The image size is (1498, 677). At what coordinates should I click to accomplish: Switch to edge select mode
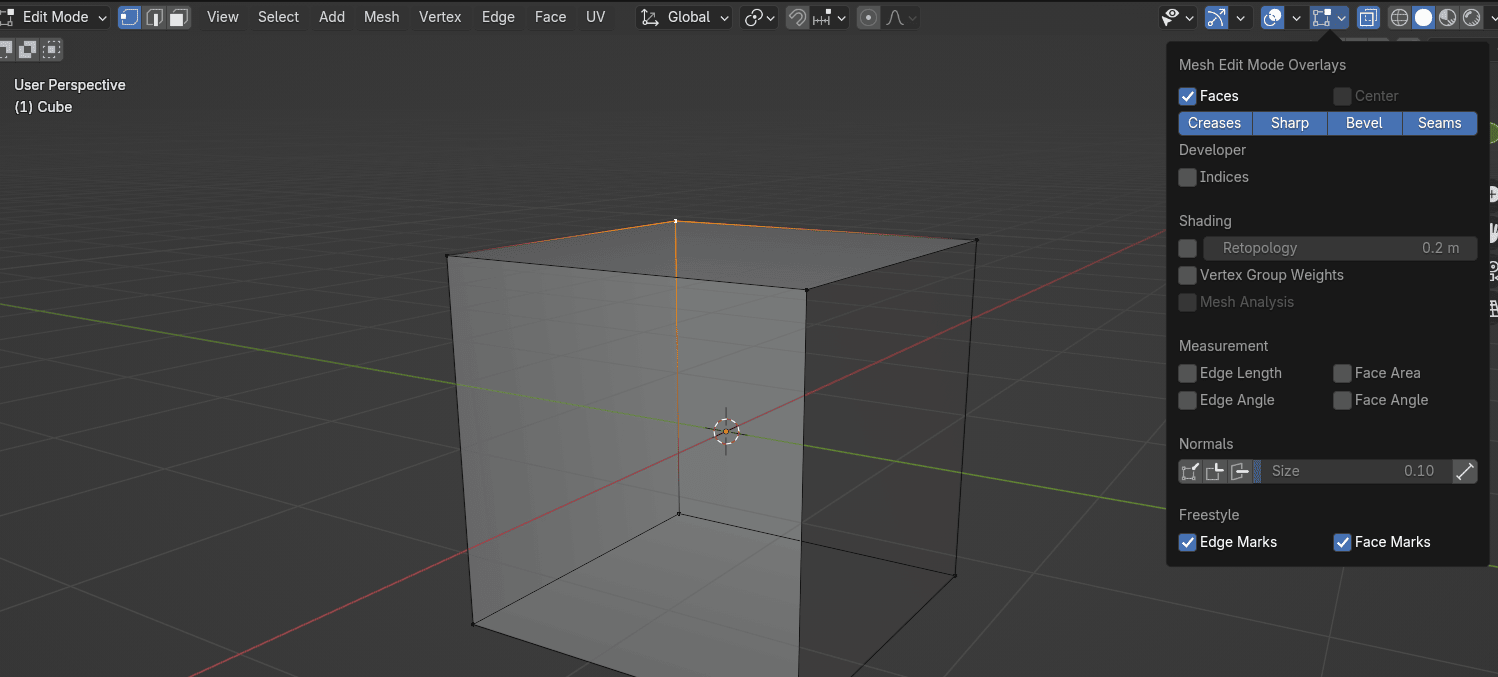pos(154,17)
